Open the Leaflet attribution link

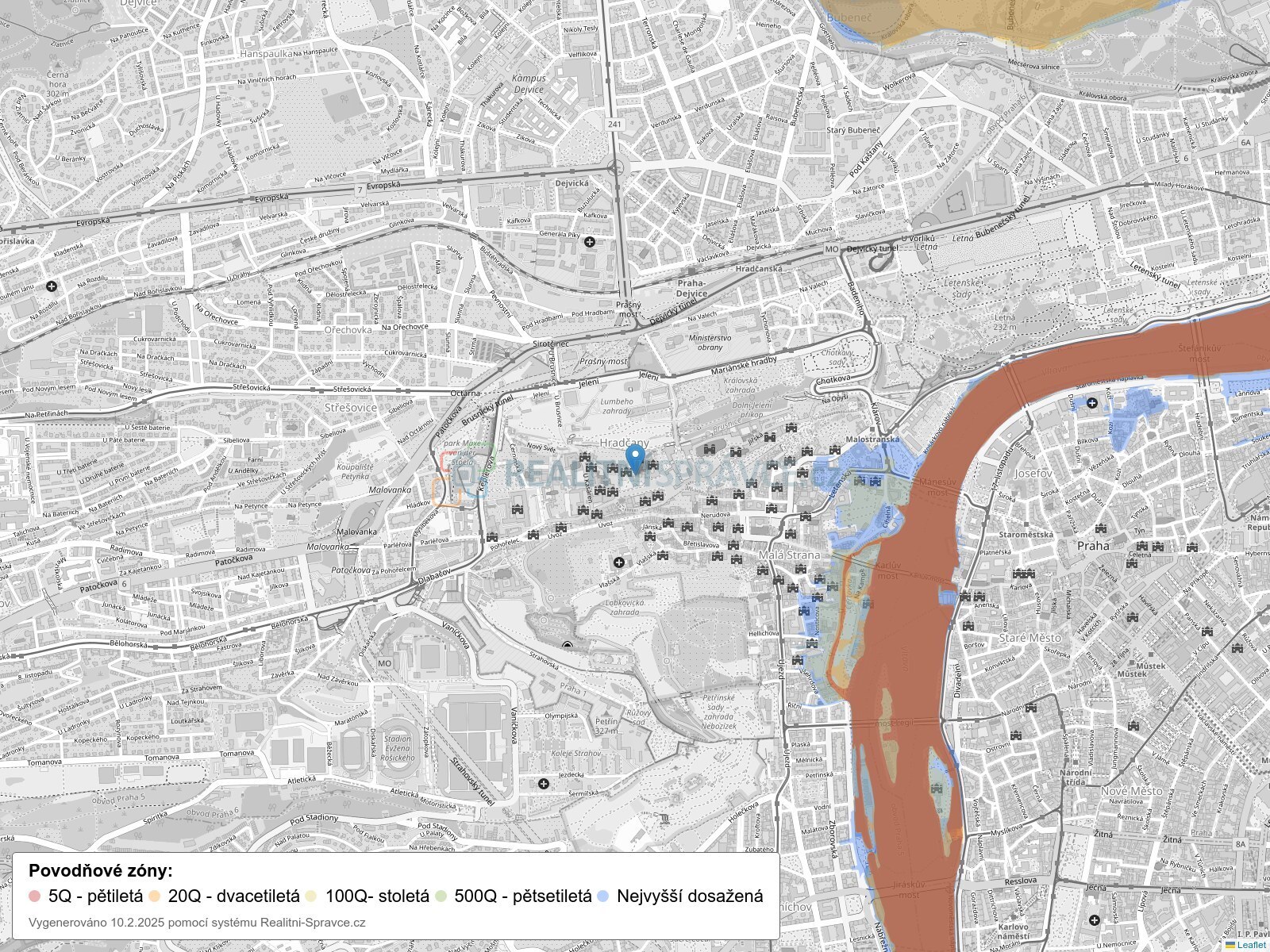click(x=1250, y=945)
